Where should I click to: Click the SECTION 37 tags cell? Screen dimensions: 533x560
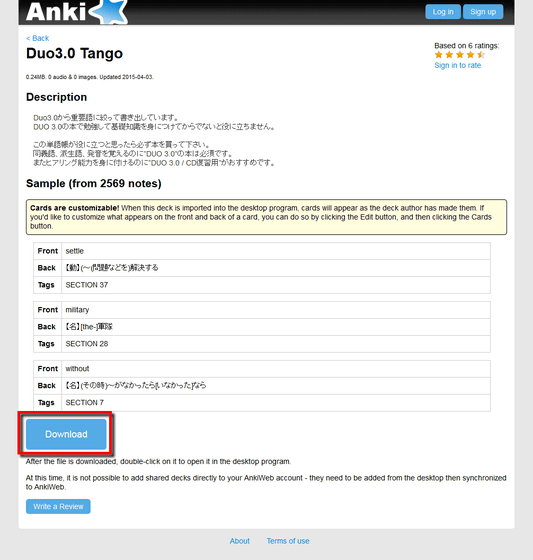pyautogui.click(x=276, y=285)
